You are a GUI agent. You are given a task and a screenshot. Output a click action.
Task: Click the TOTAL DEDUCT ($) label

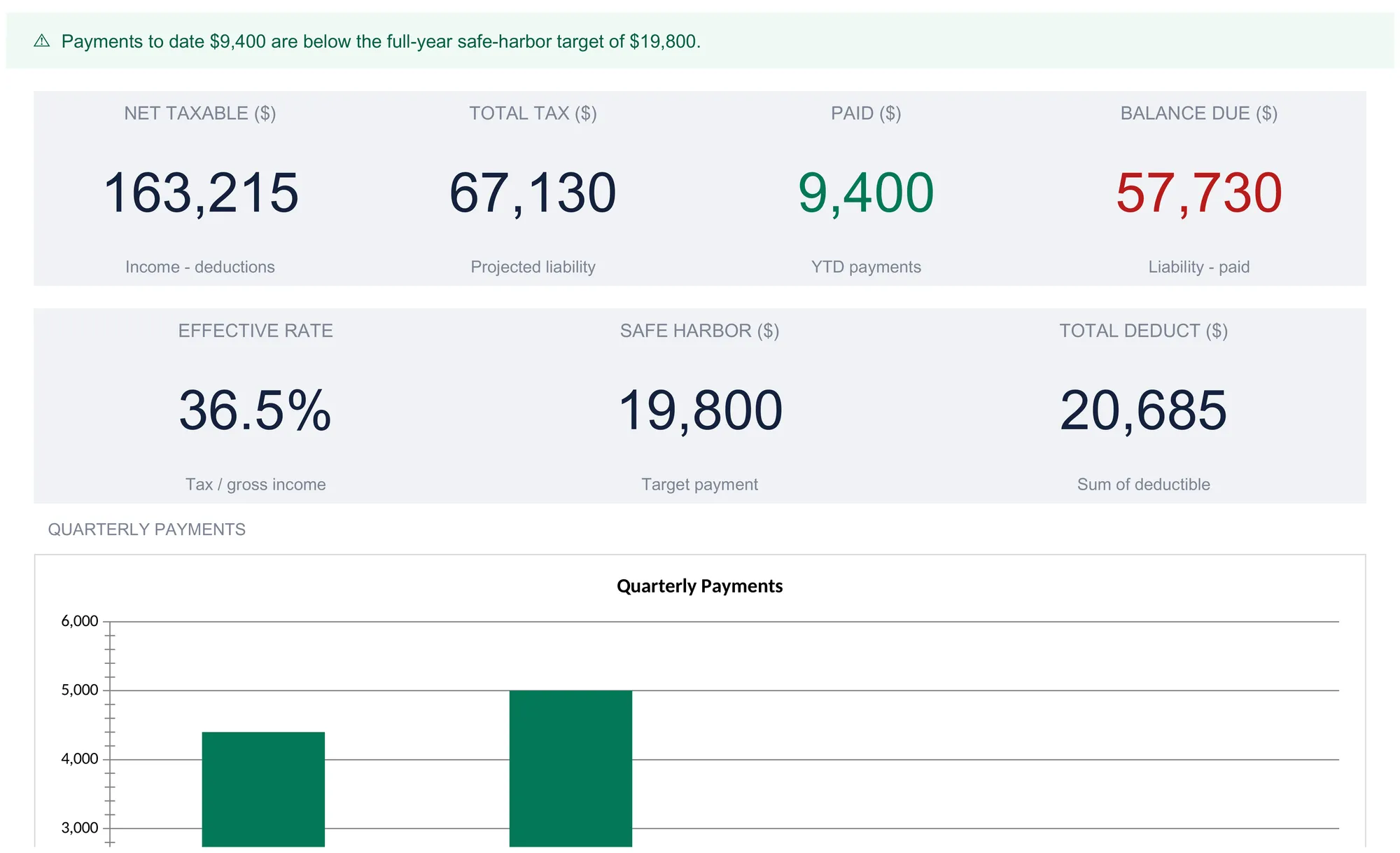(x=1144, y=331)
